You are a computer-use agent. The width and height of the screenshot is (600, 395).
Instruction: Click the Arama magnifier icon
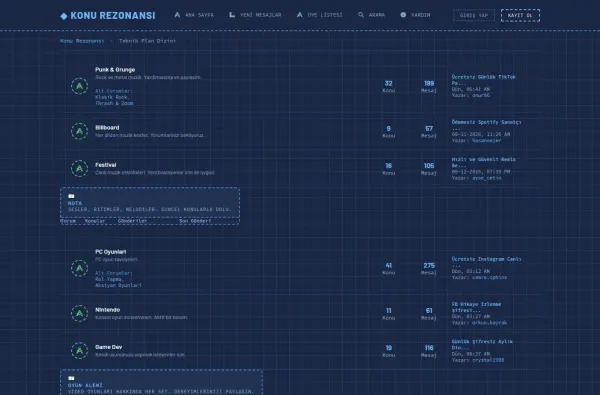click(361, 15)
